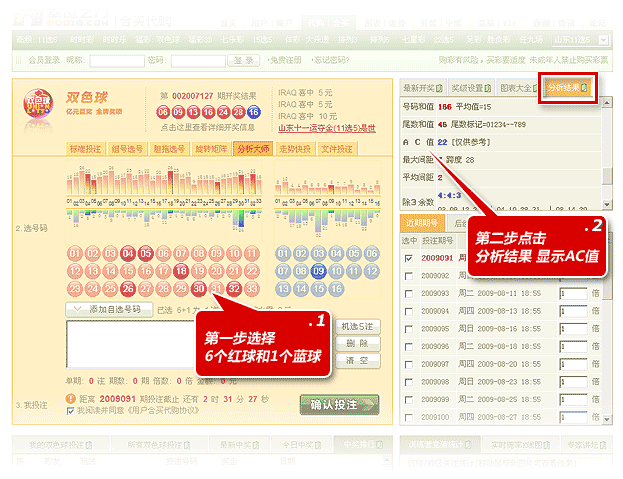Click multiplier field for issue 2009097

[573, 364]
